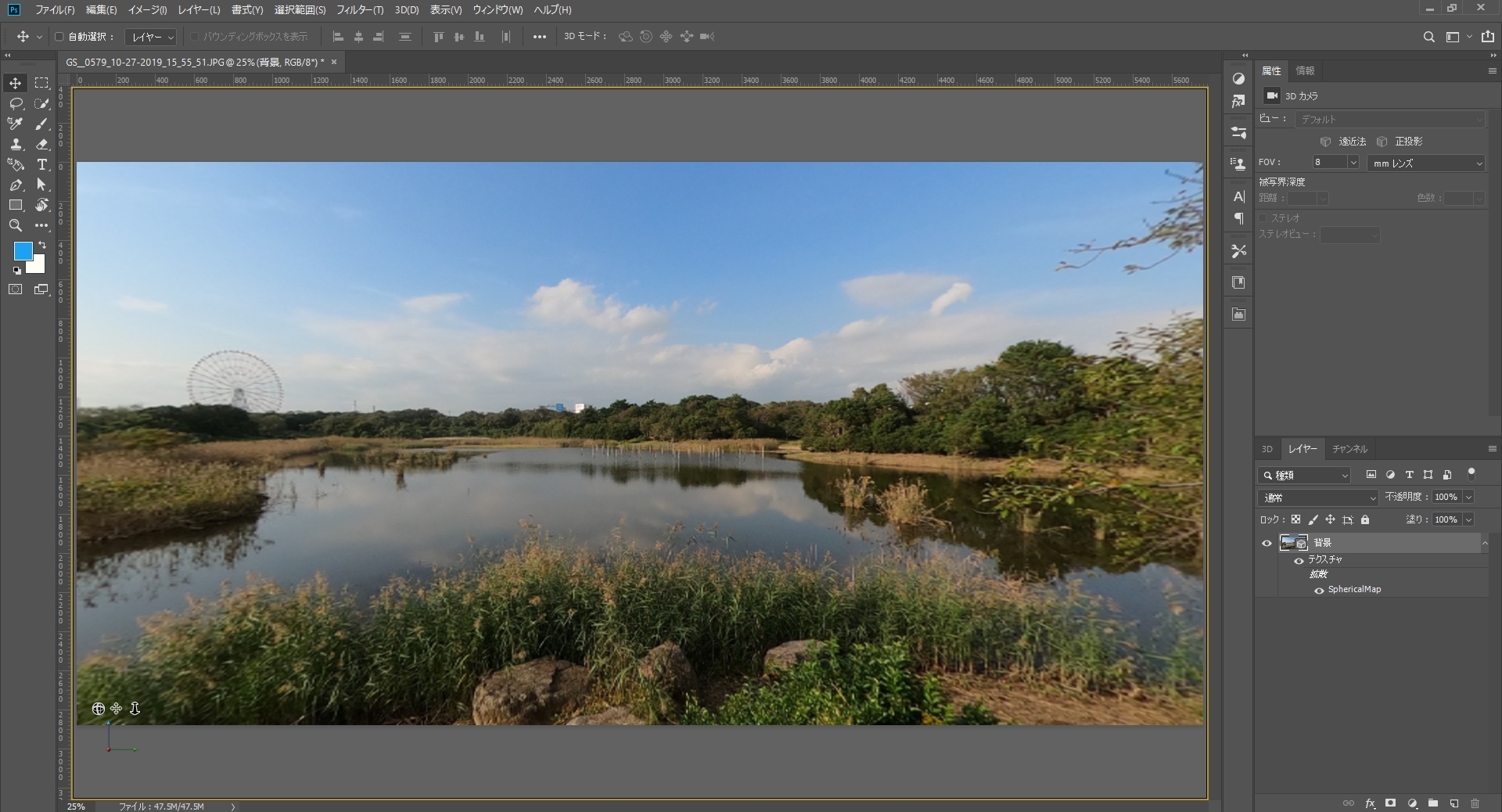Enable the lock transparent pixels option
Viewport: 1502px width, 812px height.
[x=1296, y=519]
